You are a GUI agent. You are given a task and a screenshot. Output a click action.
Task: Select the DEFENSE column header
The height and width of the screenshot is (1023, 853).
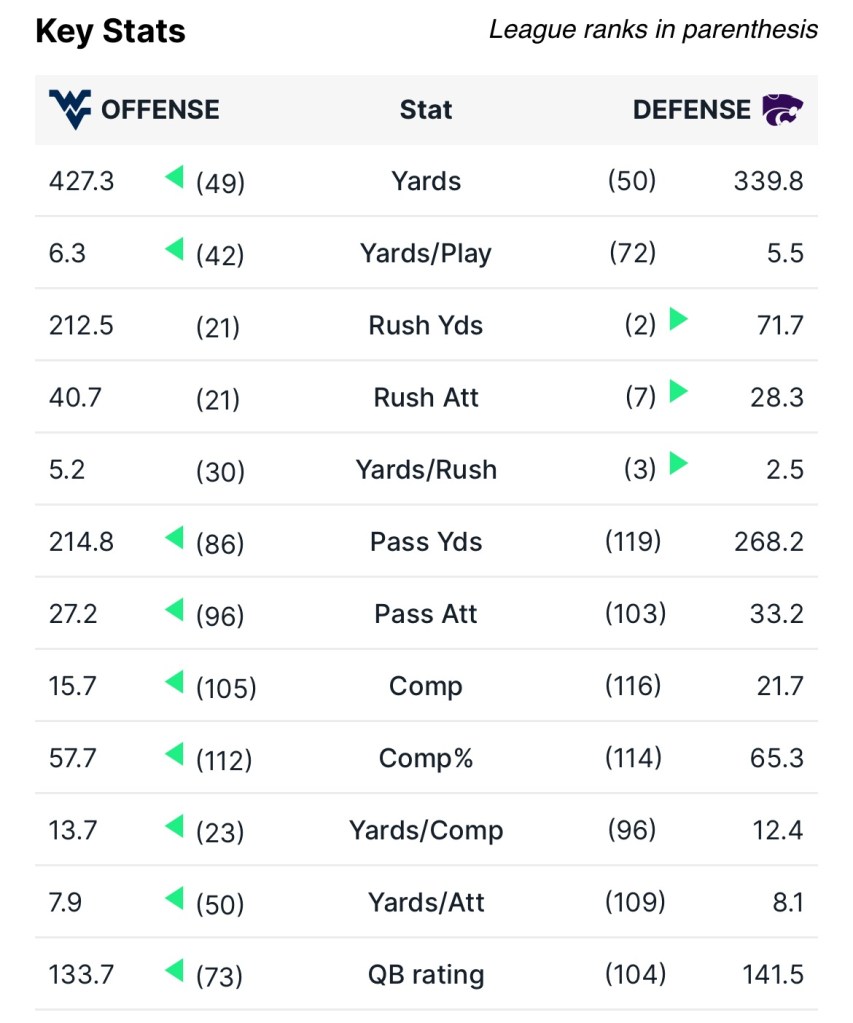coord(691,109)
